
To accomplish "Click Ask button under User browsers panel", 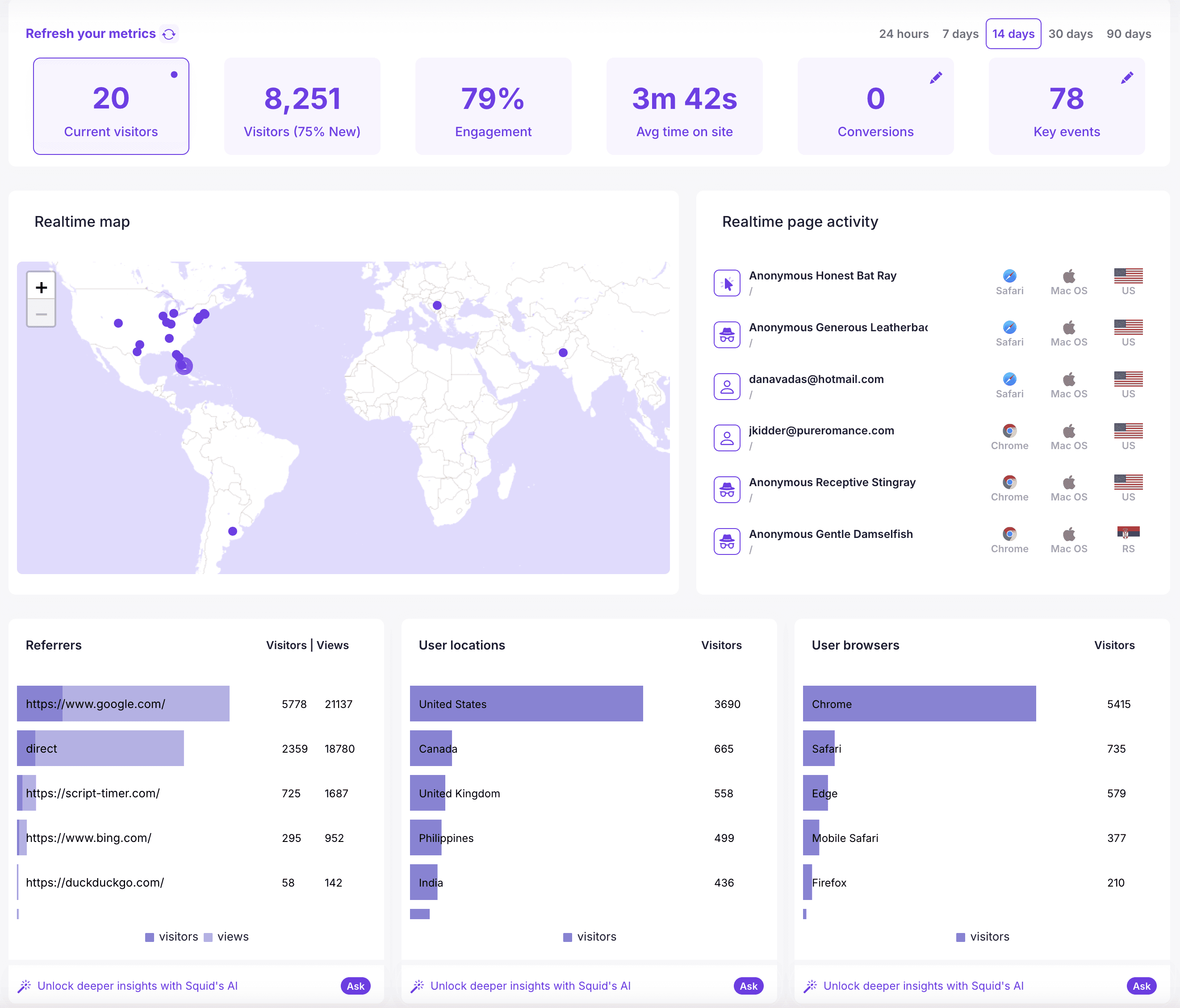I will tap(1141, 986).
